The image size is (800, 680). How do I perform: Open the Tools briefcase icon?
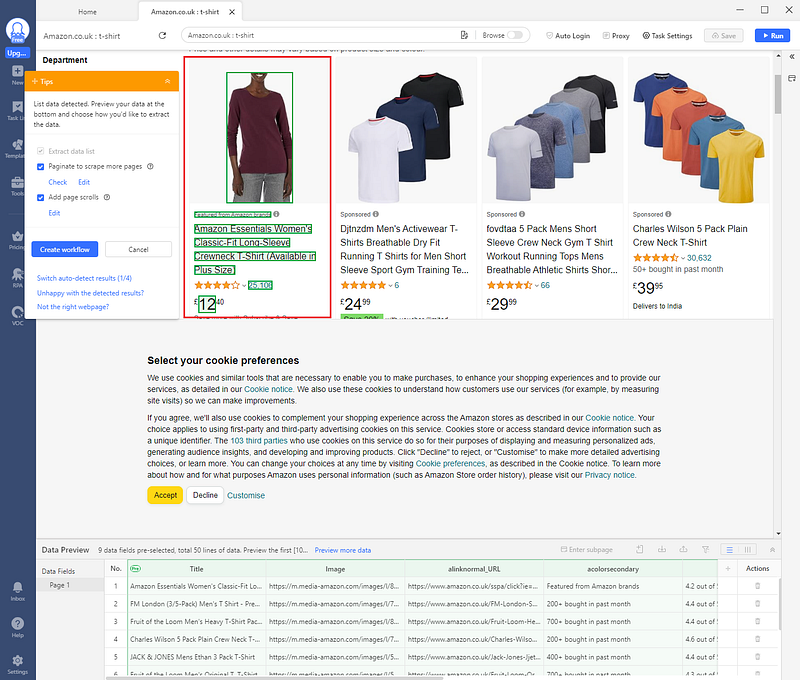17,182
